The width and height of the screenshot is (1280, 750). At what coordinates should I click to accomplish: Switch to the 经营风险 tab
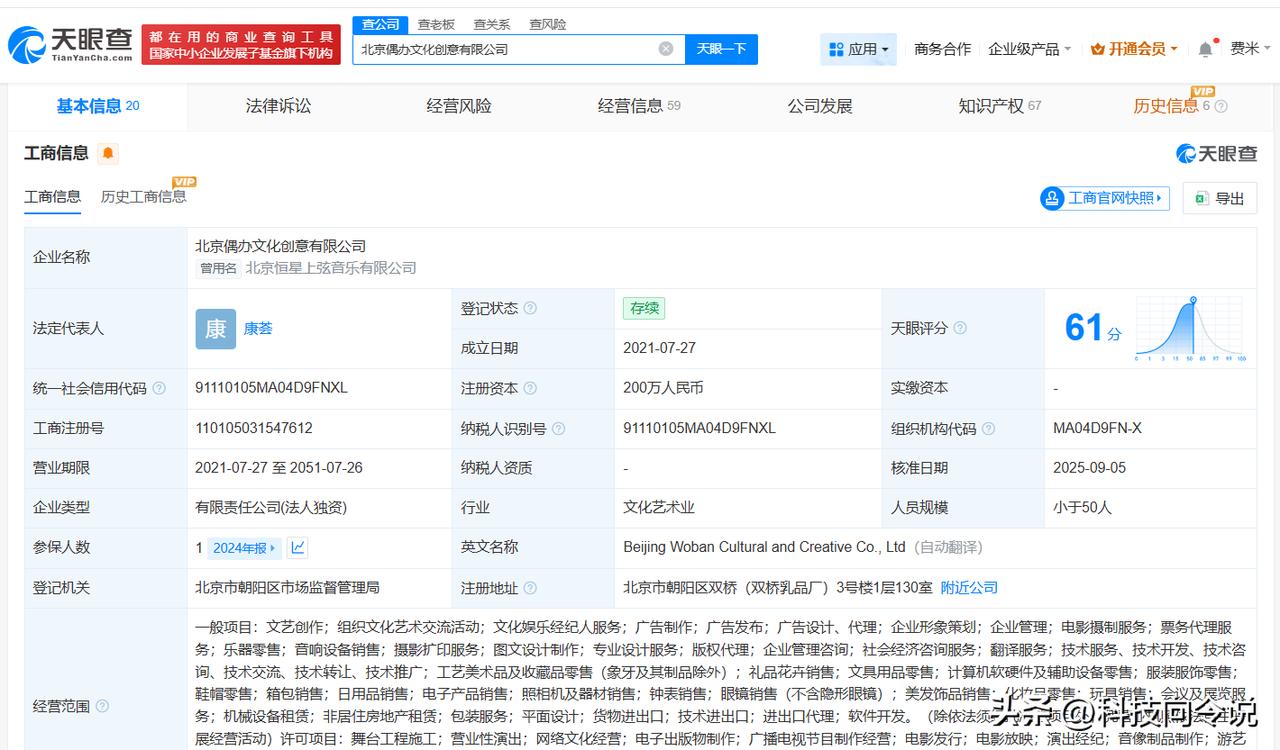pos(459,106)
